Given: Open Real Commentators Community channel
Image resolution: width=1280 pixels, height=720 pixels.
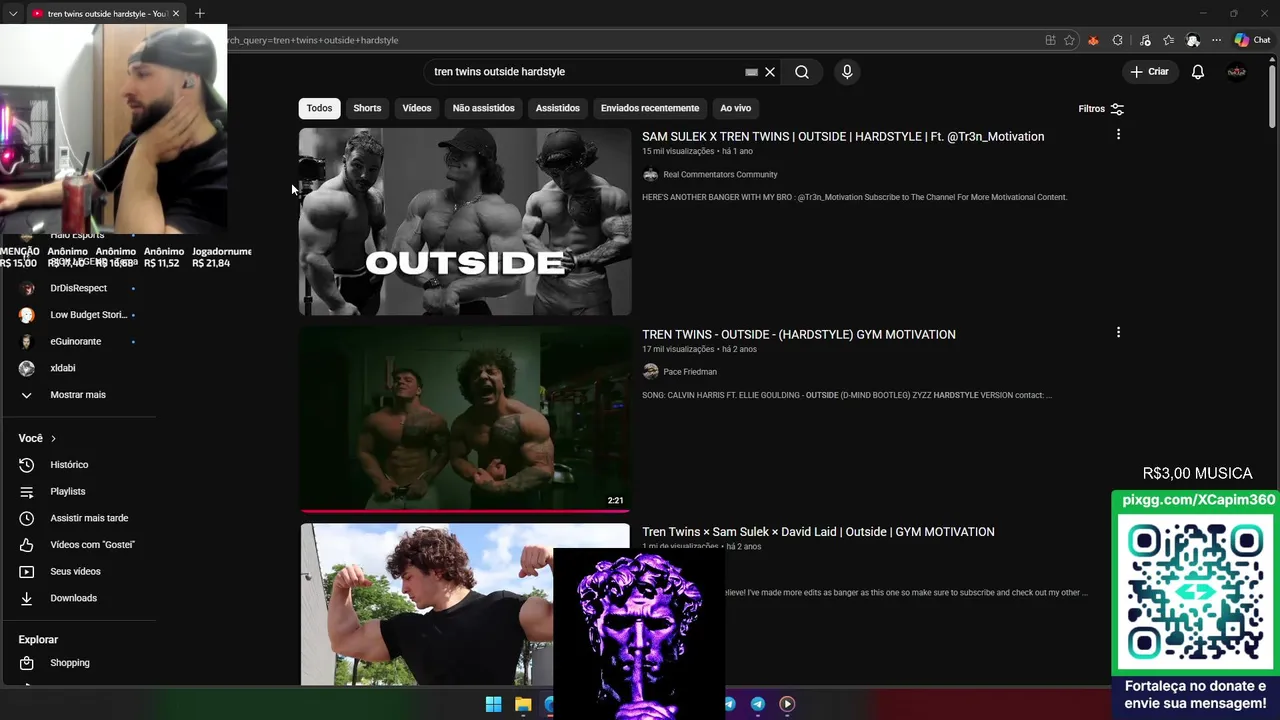Looking at the screenshot, I should pos(720,174).
